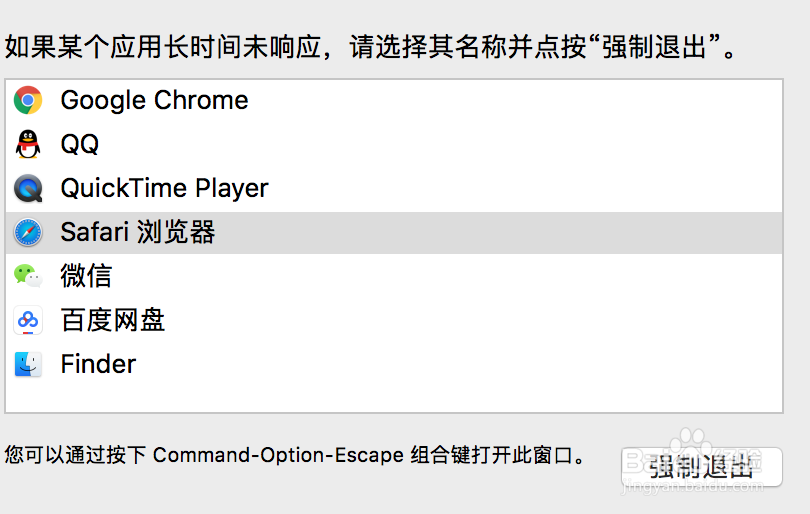Click the green WeChat icon

click(x=28, y=276)
